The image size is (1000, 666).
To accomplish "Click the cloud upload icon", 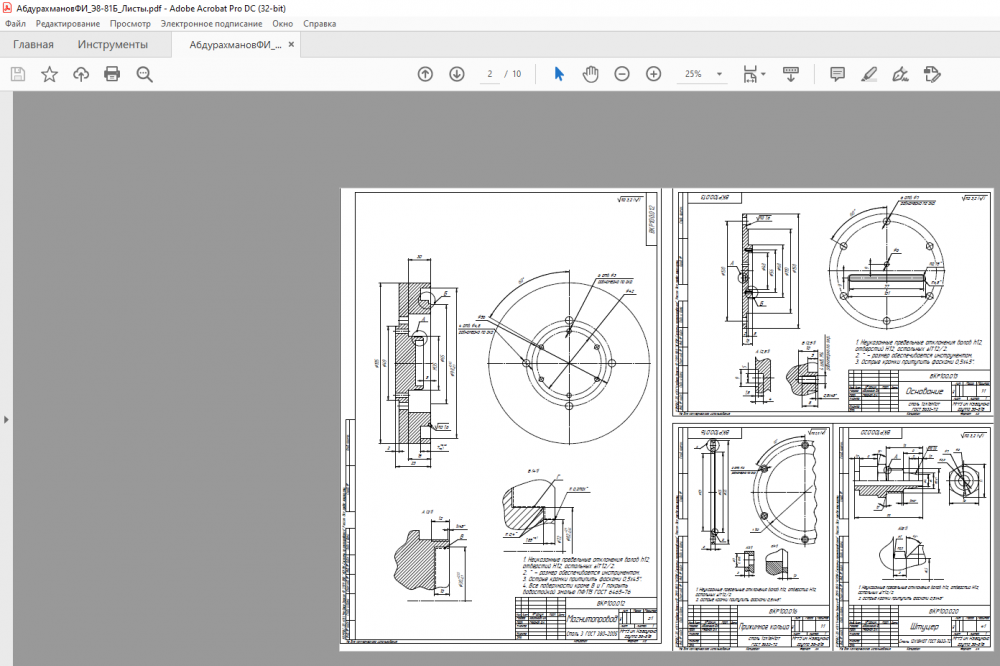I will (x=81, y=74).
